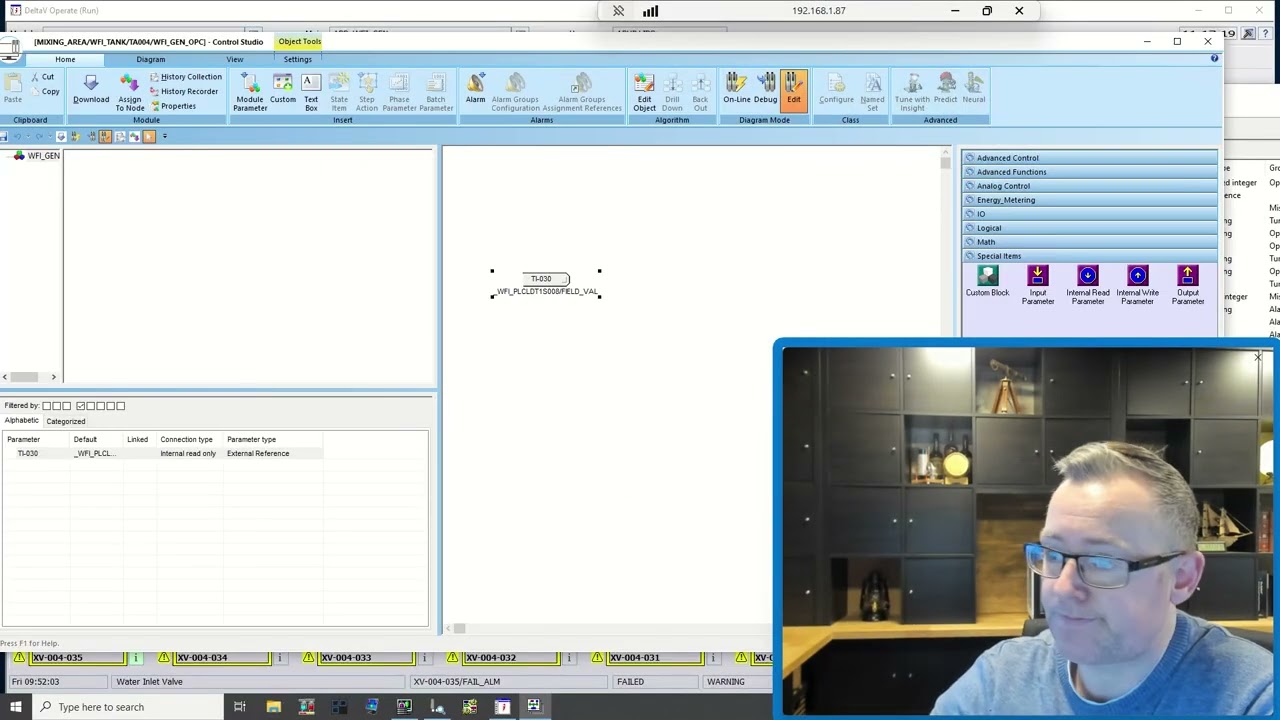Click the XV-004-031 alarm banner button
1280x720 pixels.
[x=654, y=657]
